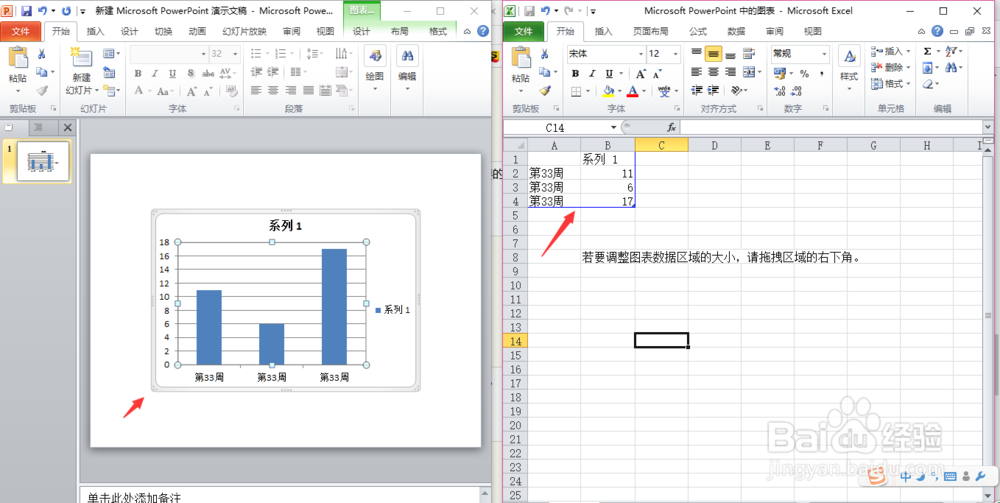Viewport: 1000px width, 503px height.
Task: Toggle text Shadow in PowerPoint
Action: coord(190,73)
